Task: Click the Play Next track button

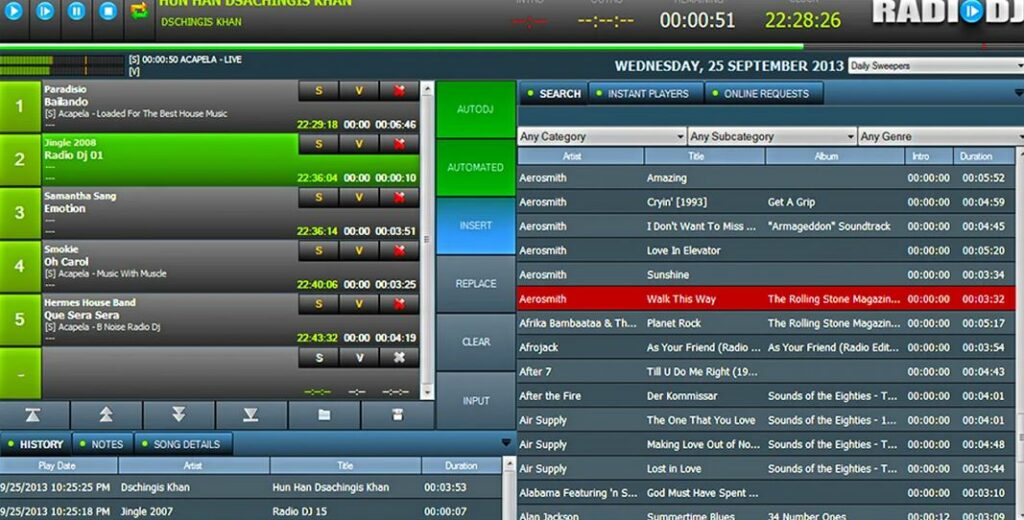Action: pos(44,11)
